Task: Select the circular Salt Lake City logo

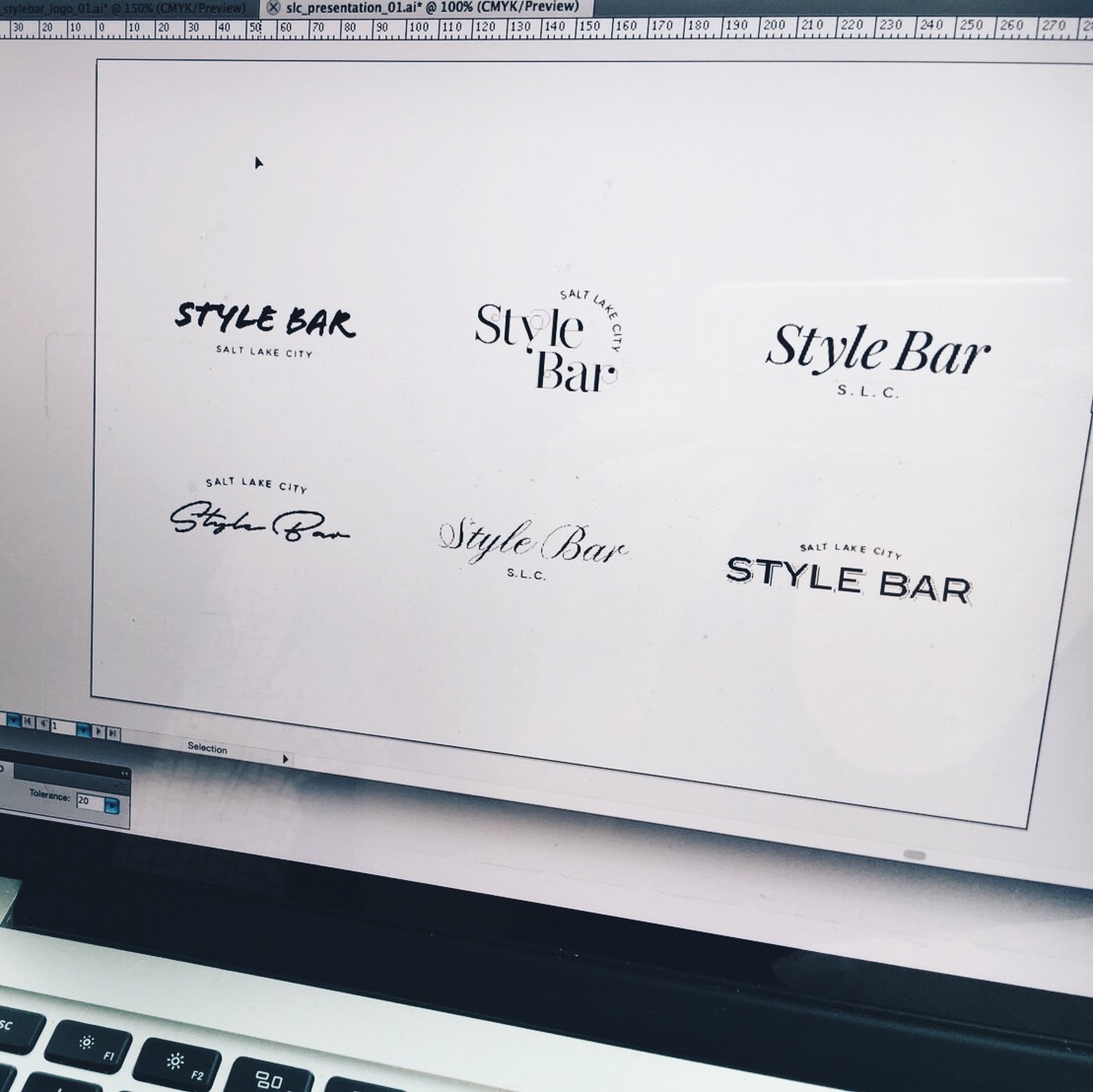Action: tap(546, 340)
